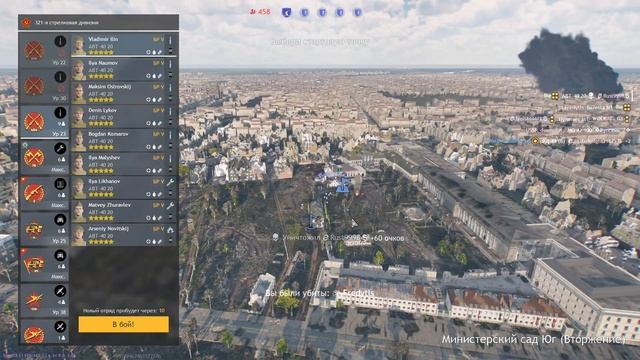Click Ilya Malyshev's soldier portrait
Image resolution: width=640 pixels, height=360 pixels.
[x=79, y=164]
